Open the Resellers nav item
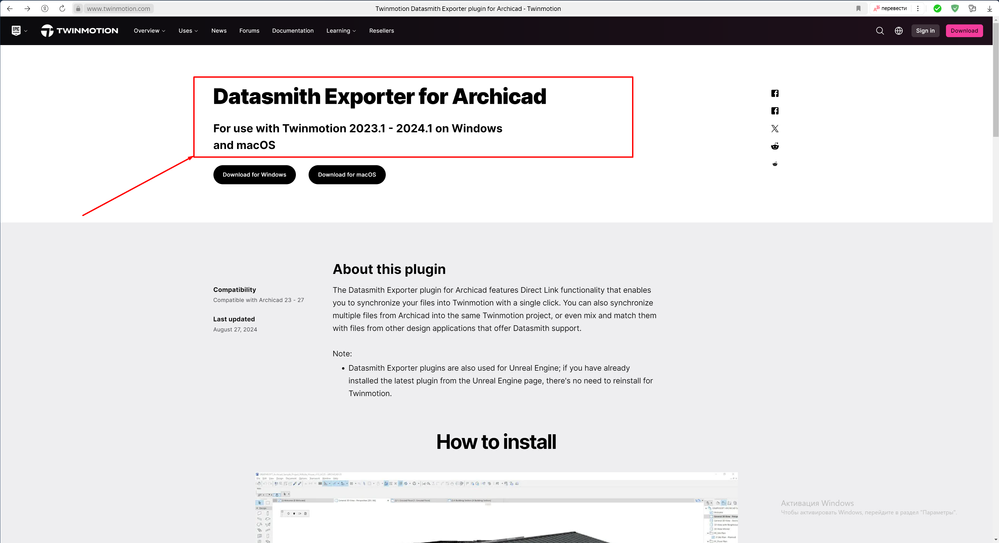The width and height of the screenshot is (999, 543). point(381,31)
